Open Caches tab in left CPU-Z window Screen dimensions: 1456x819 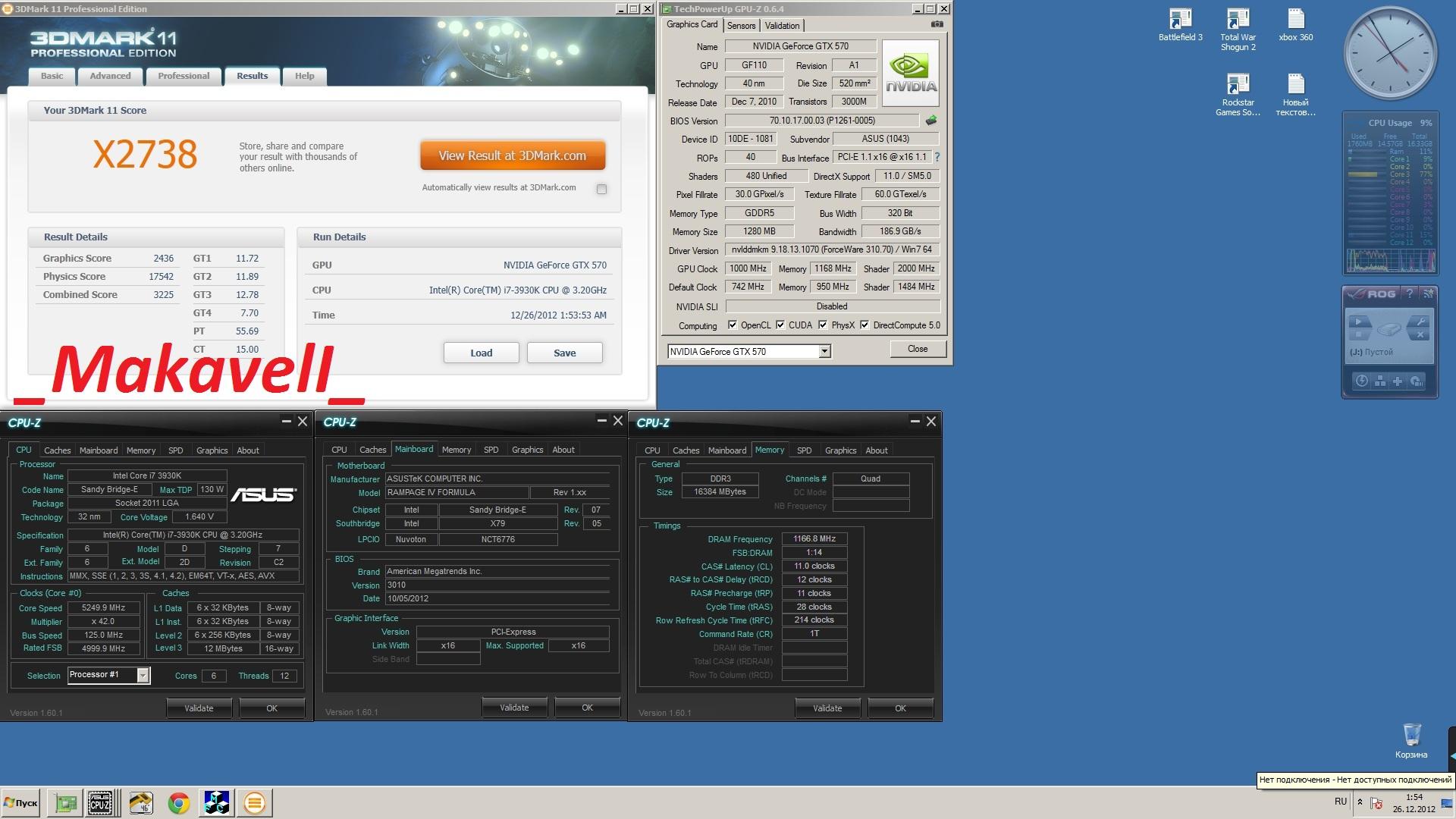57,450
